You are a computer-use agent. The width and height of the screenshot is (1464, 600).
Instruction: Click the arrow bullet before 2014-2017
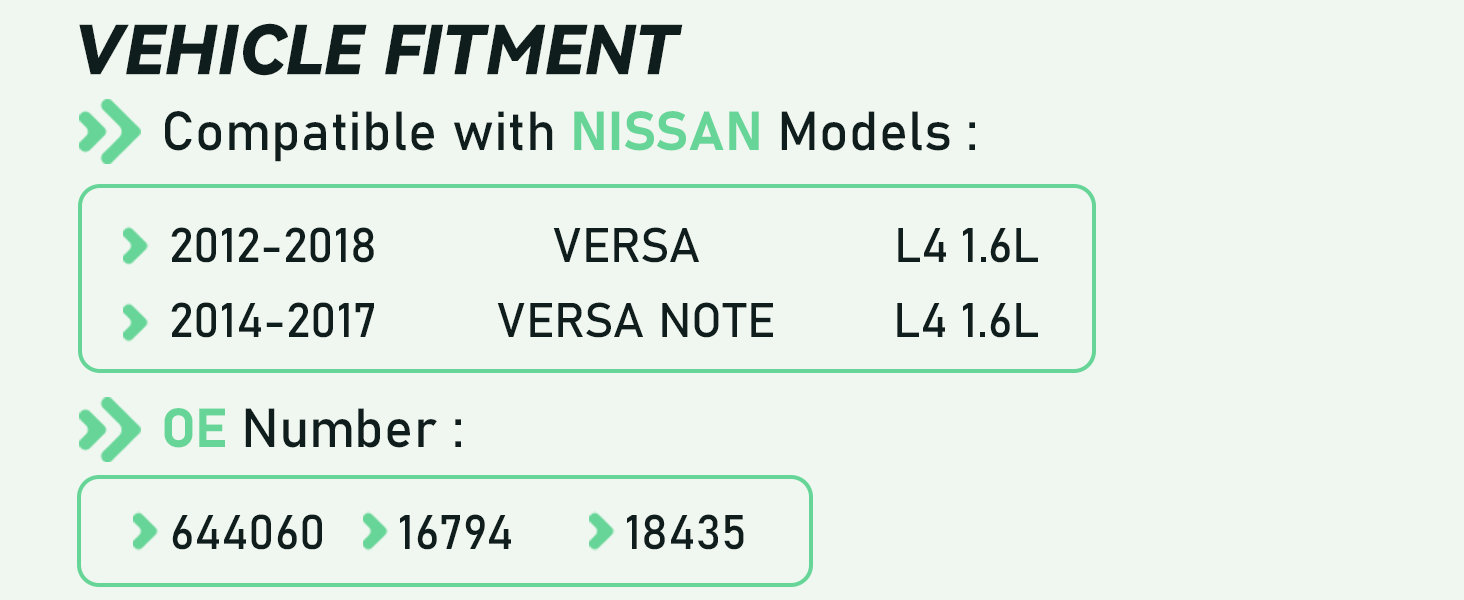[134, 322]
